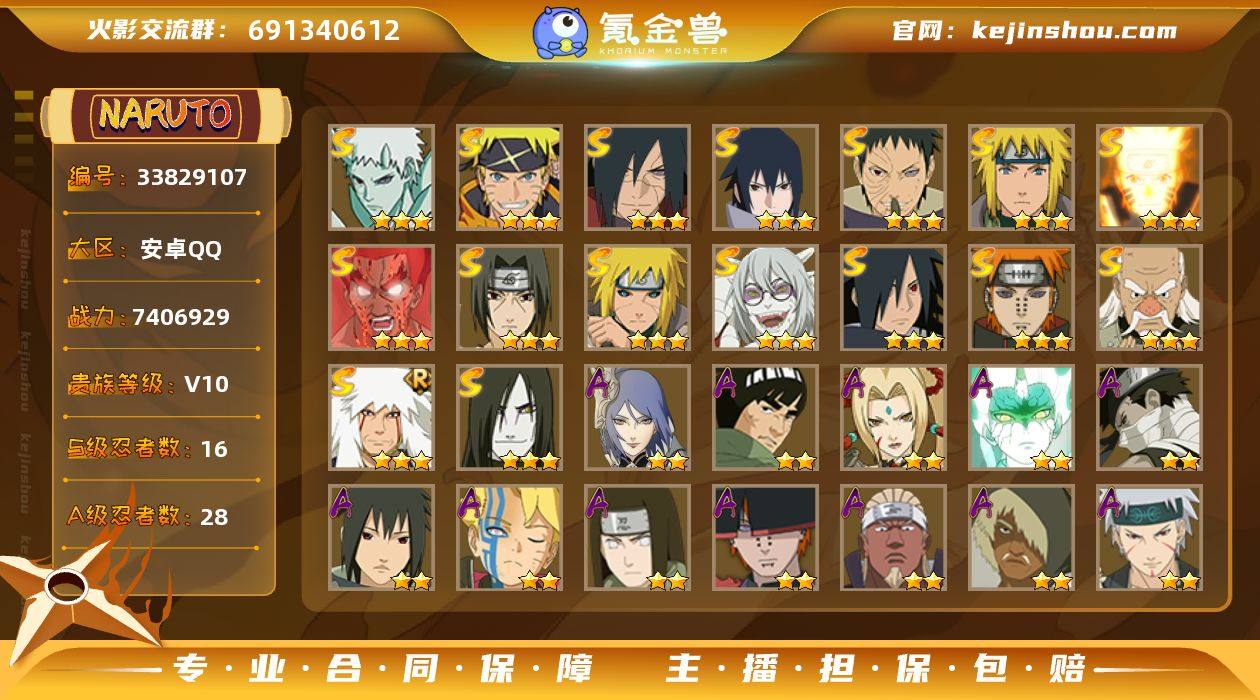Click the blue Khorium Monster mascot logo
The image size is (1260, 700).
point(559,31)
